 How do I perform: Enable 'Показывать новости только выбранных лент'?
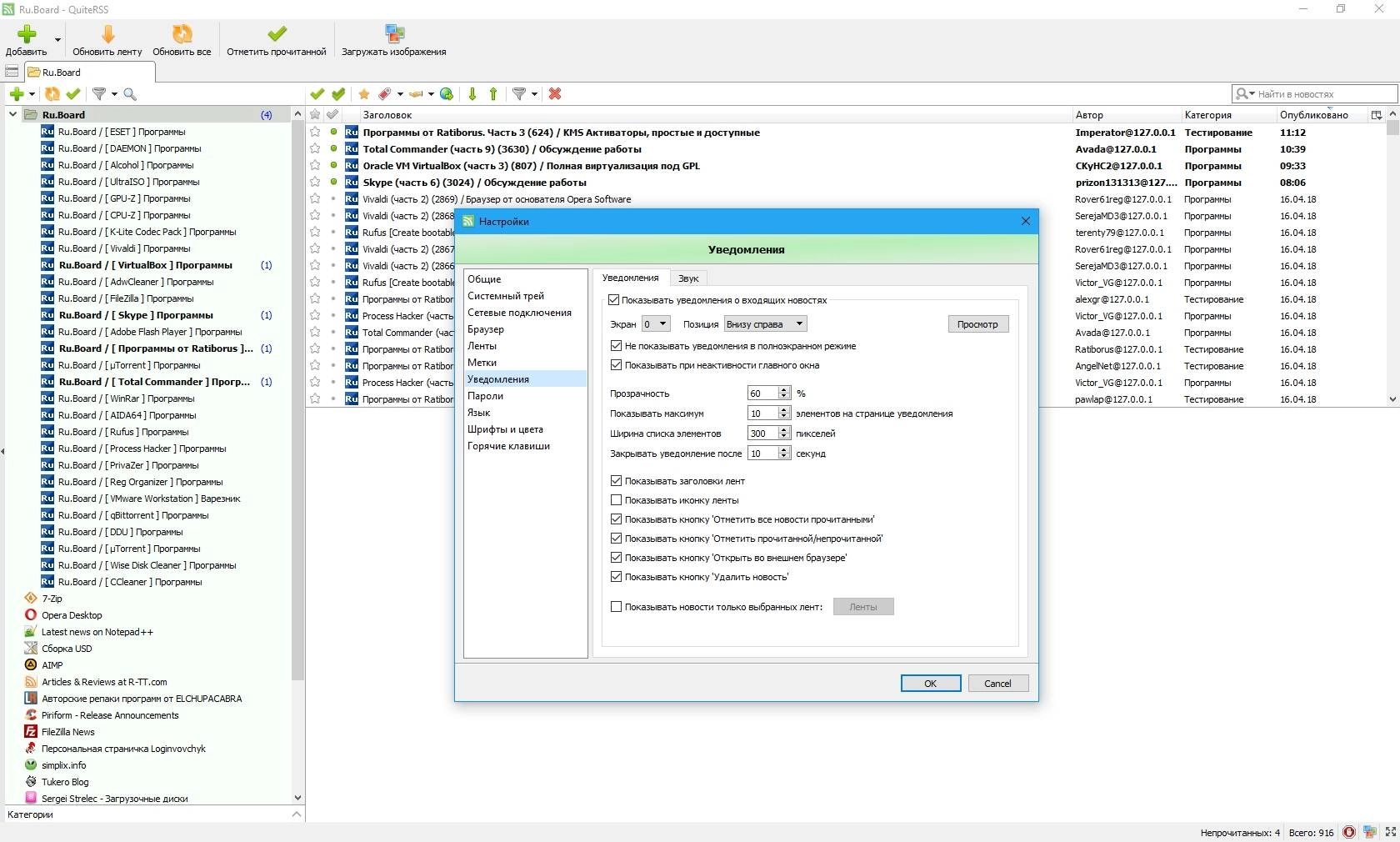click(617, 606)
